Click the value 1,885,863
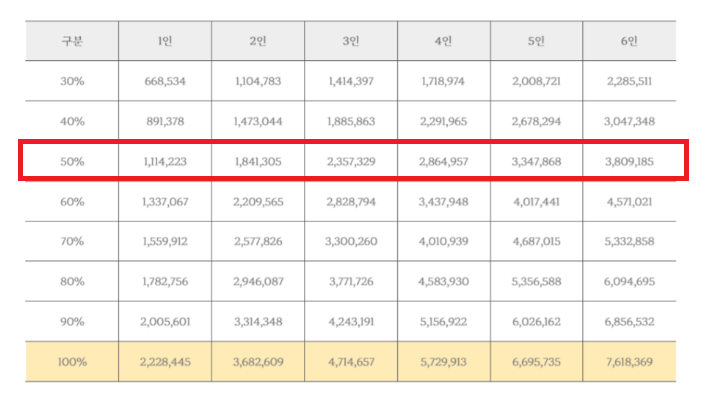 coord(351,122)
